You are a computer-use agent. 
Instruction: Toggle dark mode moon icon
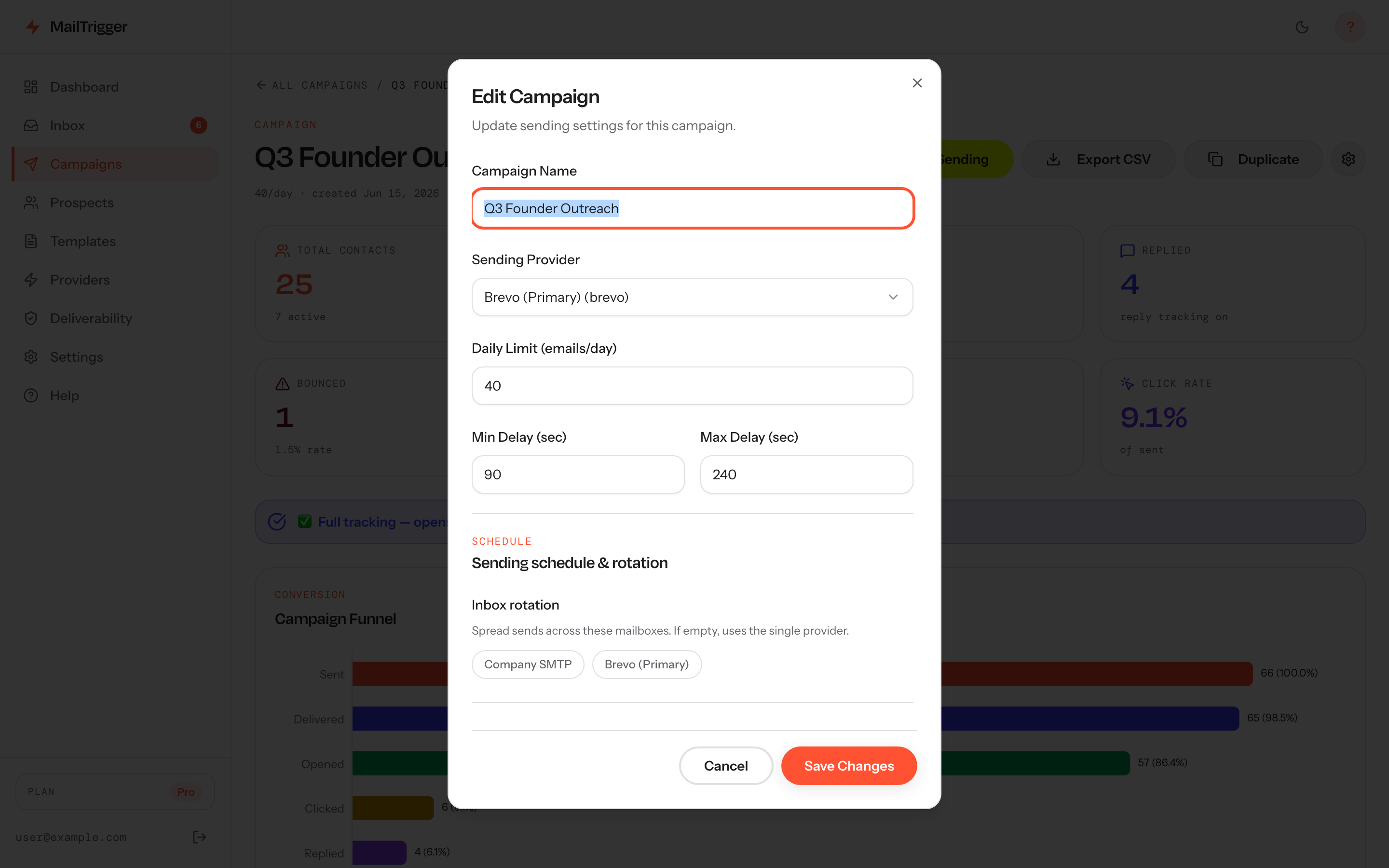pos(1302,27)
